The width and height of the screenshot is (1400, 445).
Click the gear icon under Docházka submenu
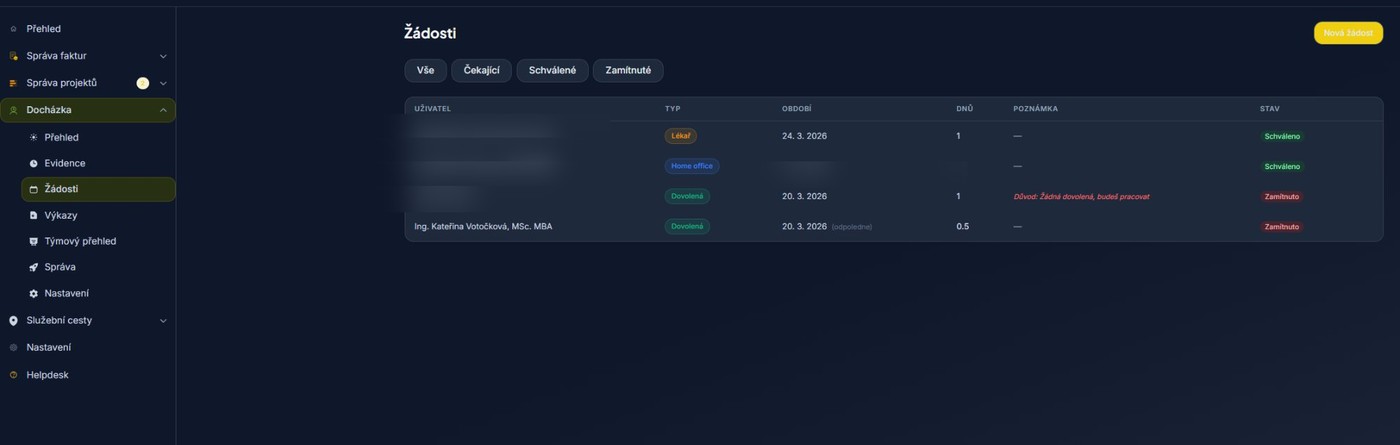coord(33,293)
